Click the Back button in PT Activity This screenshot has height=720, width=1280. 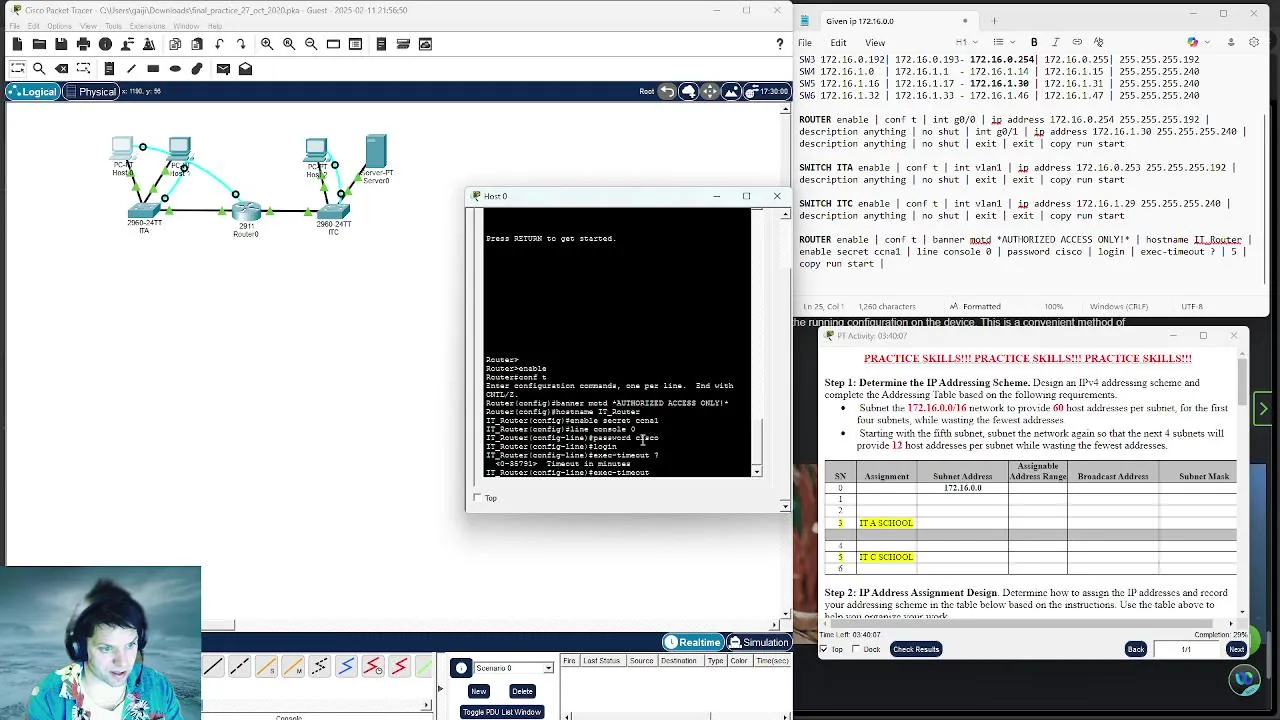coord(1136,649)
